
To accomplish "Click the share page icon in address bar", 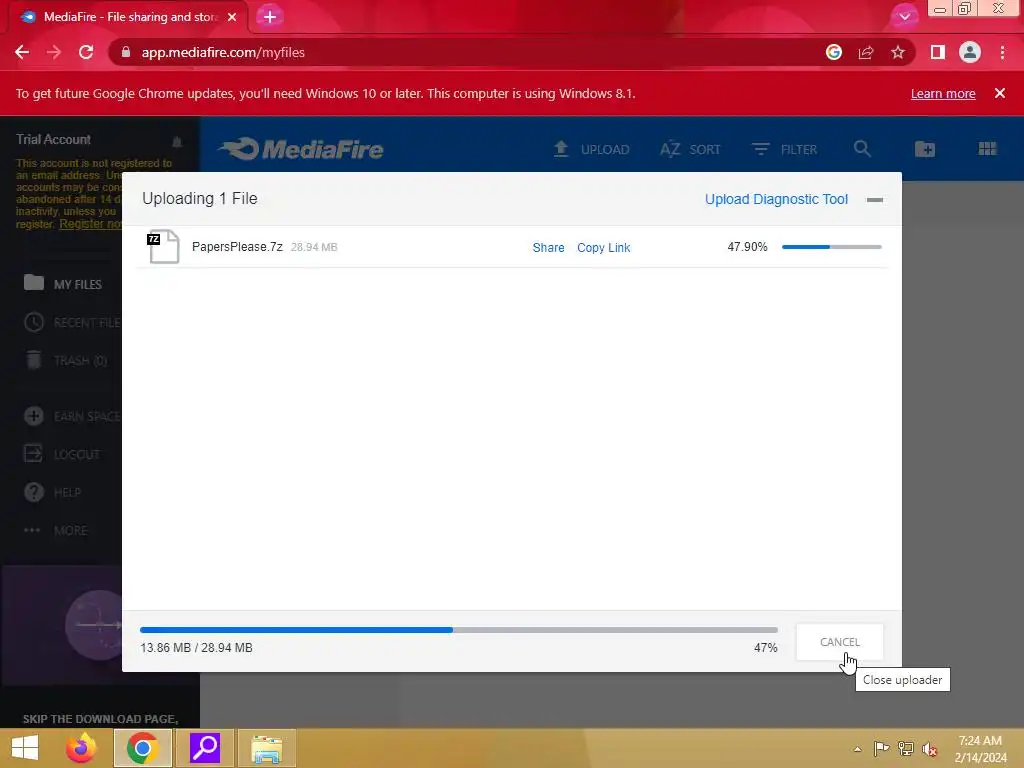I will pyautogui.click(x=866, y=52).
